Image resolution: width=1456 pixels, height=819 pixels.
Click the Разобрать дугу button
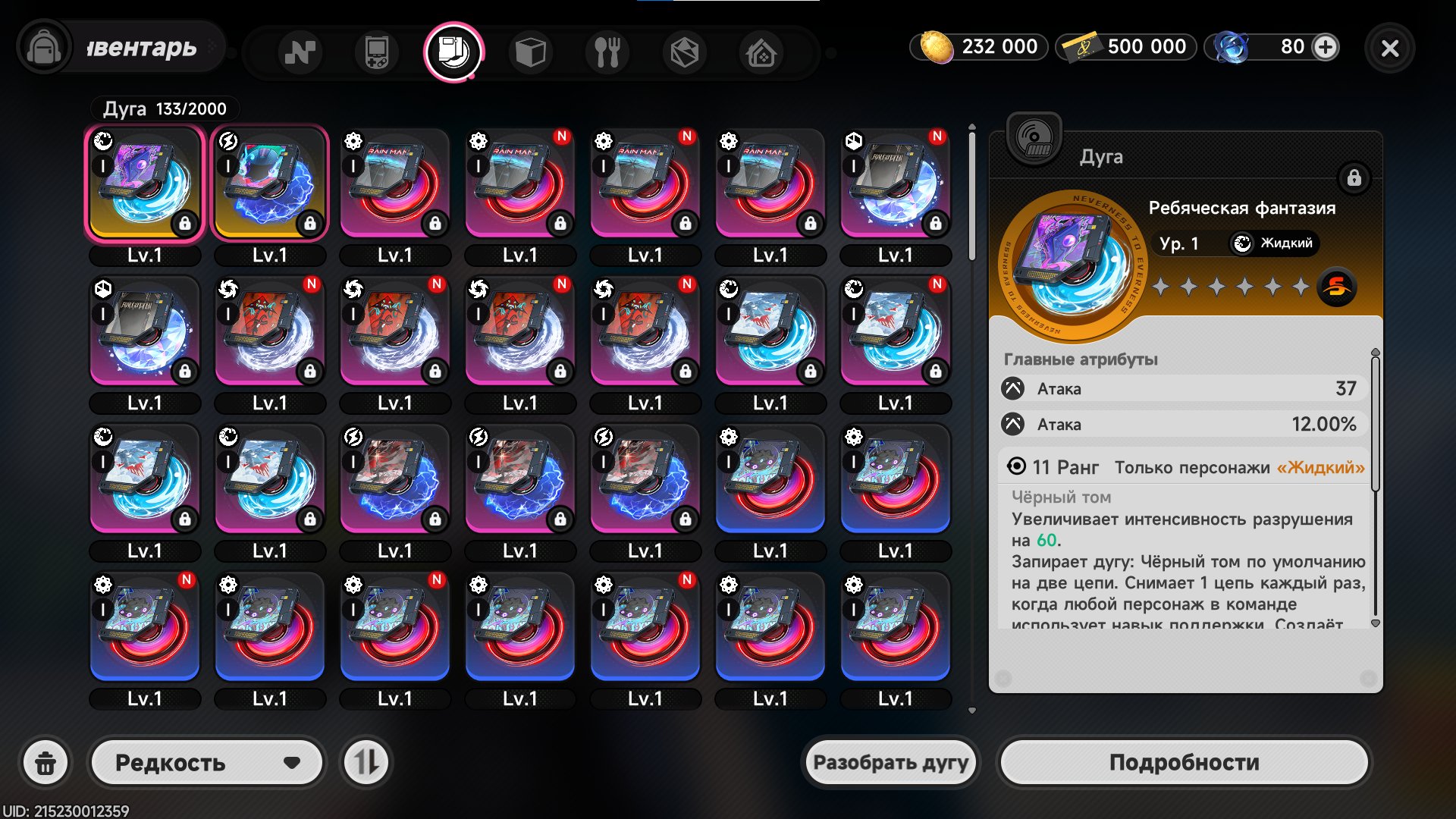coord(890,762)
